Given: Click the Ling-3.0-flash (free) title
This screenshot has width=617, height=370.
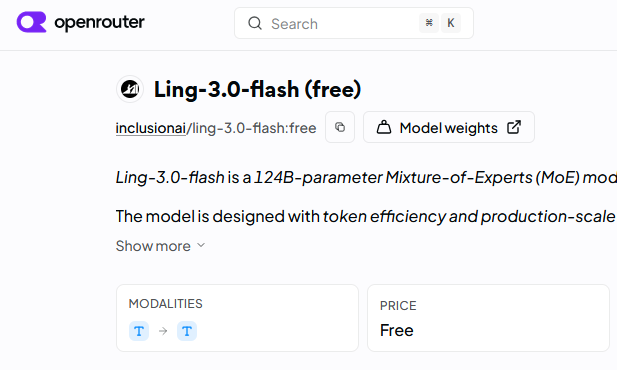Looking at the screenshot, I should coord(257,89).
